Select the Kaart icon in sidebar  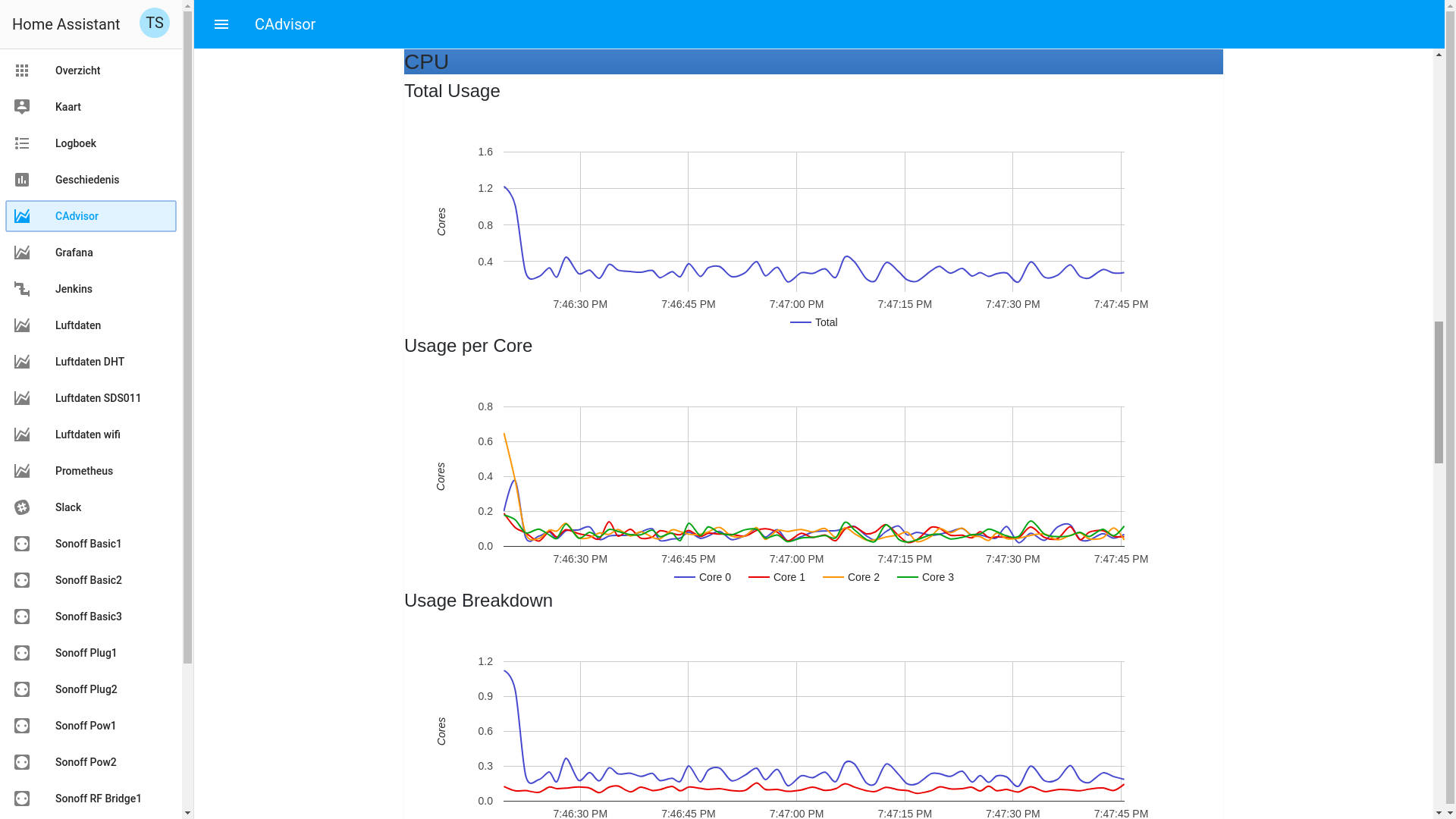22,107
